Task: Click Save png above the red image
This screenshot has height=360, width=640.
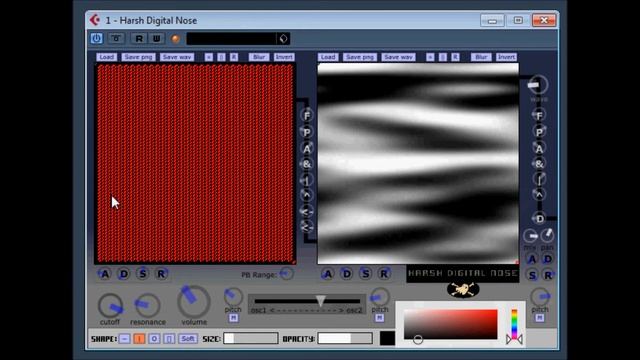Action: click(x=138, y=57)
